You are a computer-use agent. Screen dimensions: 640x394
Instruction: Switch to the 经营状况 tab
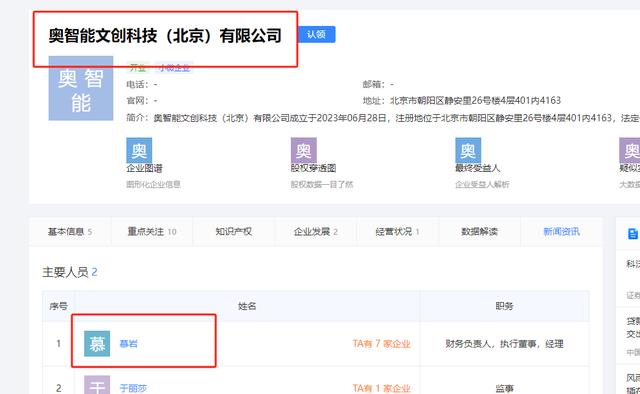(x=398, y=232)
